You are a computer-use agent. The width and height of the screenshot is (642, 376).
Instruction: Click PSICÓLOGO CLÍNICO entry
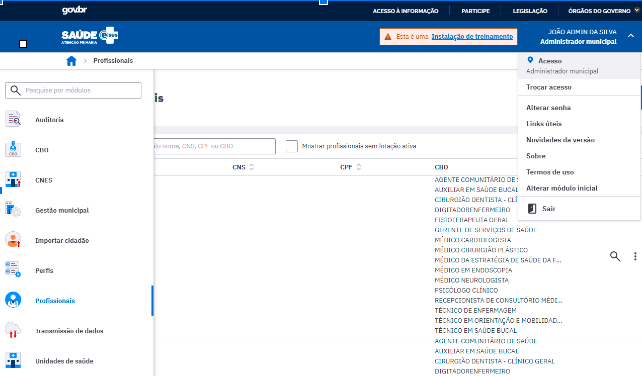tap(466, 290)
